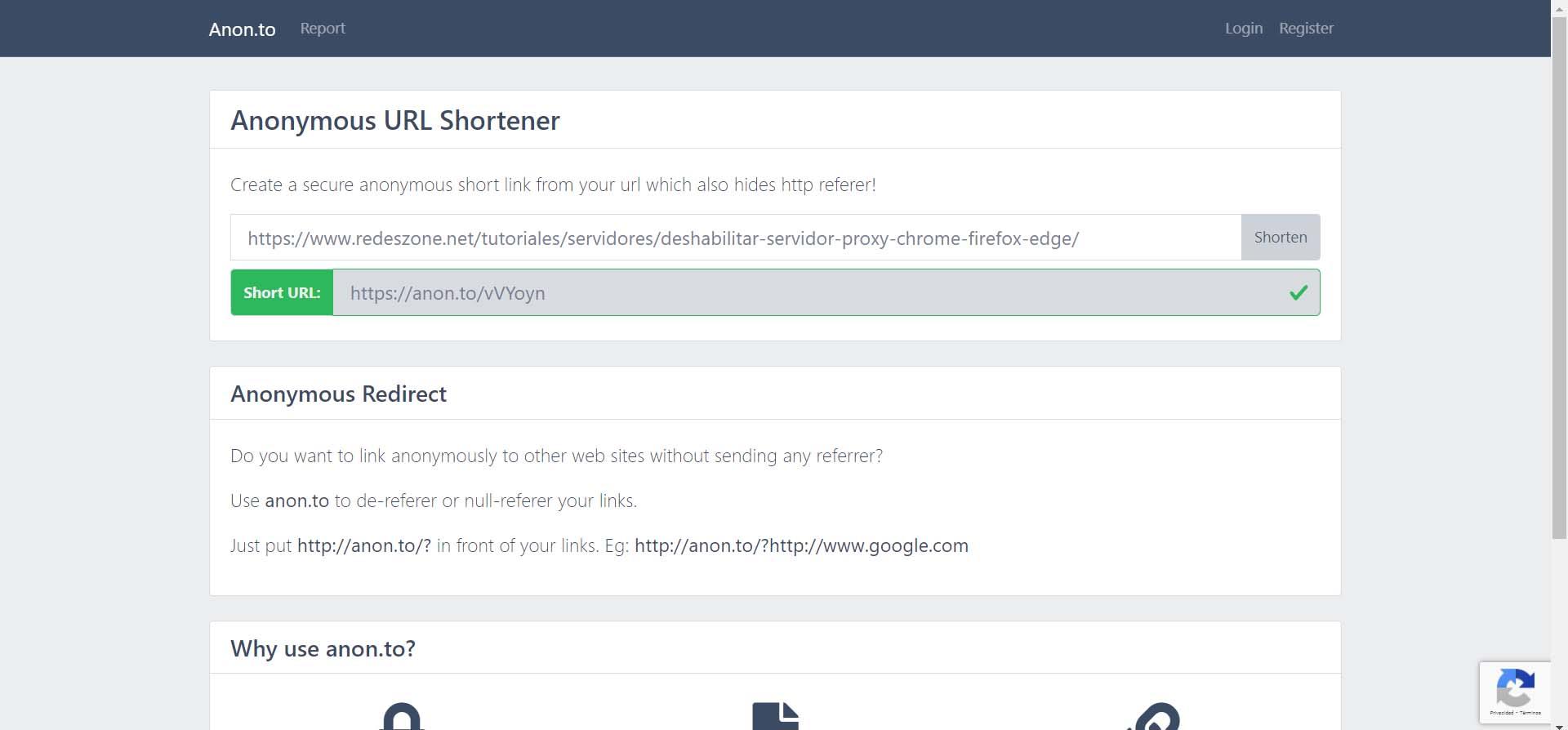This screenshot has width=1568, height=730.
Task: Click the chain link icon
Action: [x=1155, y=718]
